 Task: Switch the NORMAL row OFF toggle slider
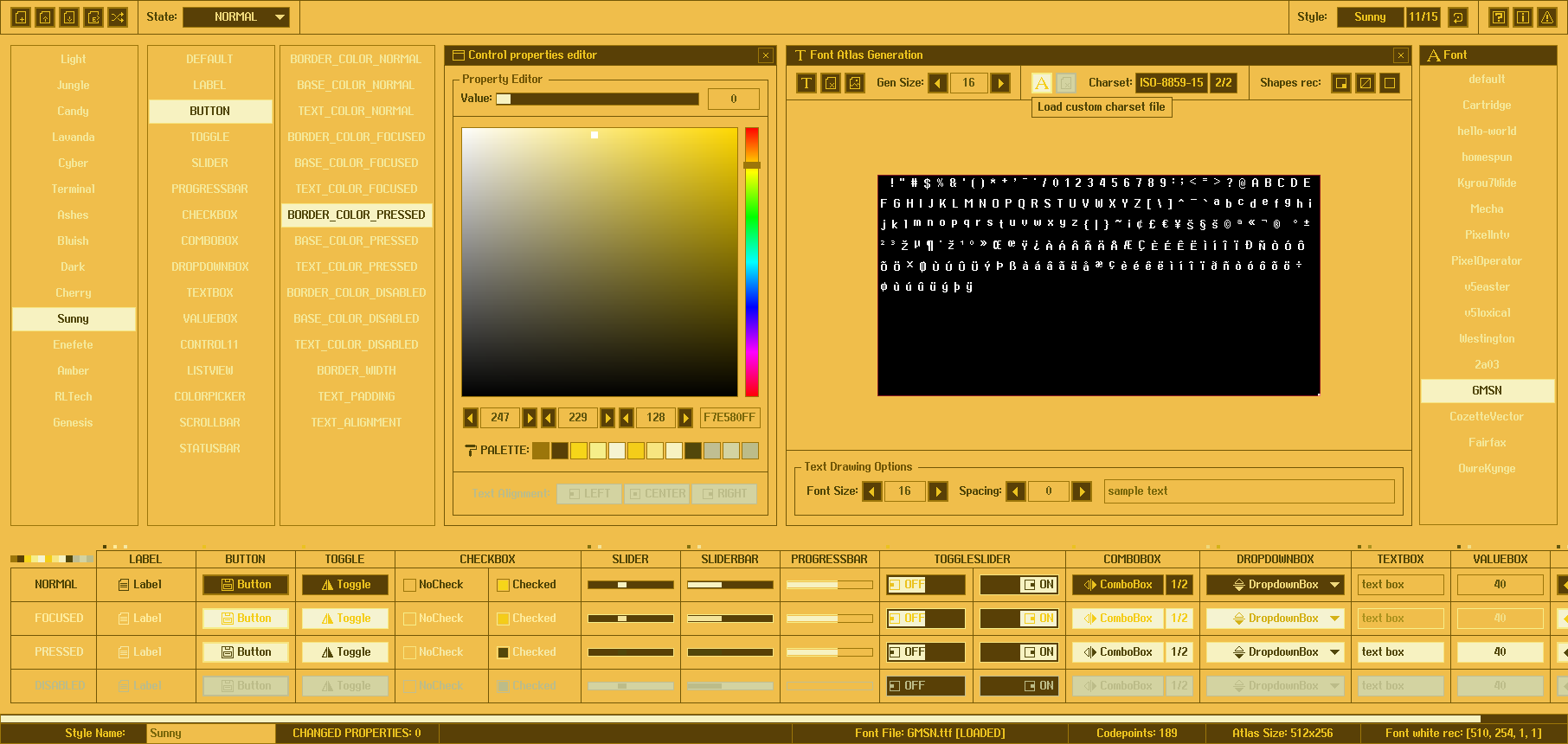925,585
